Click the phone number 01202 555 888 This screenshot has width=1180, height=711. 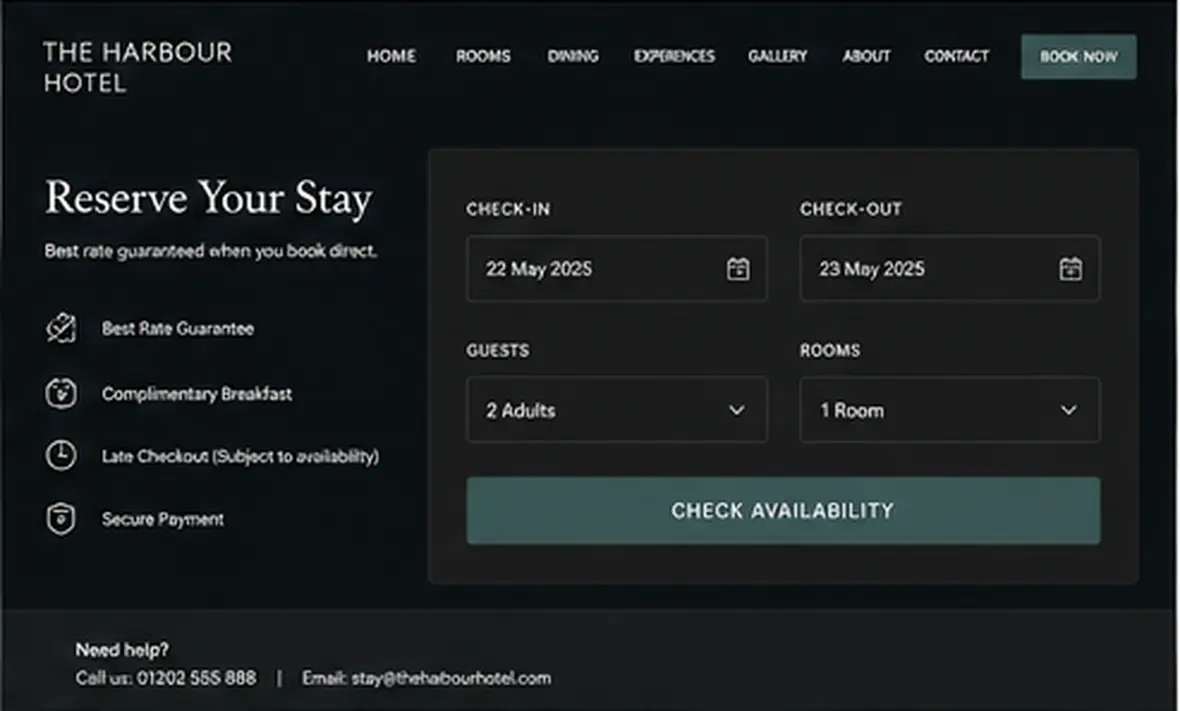coord(196,678)
